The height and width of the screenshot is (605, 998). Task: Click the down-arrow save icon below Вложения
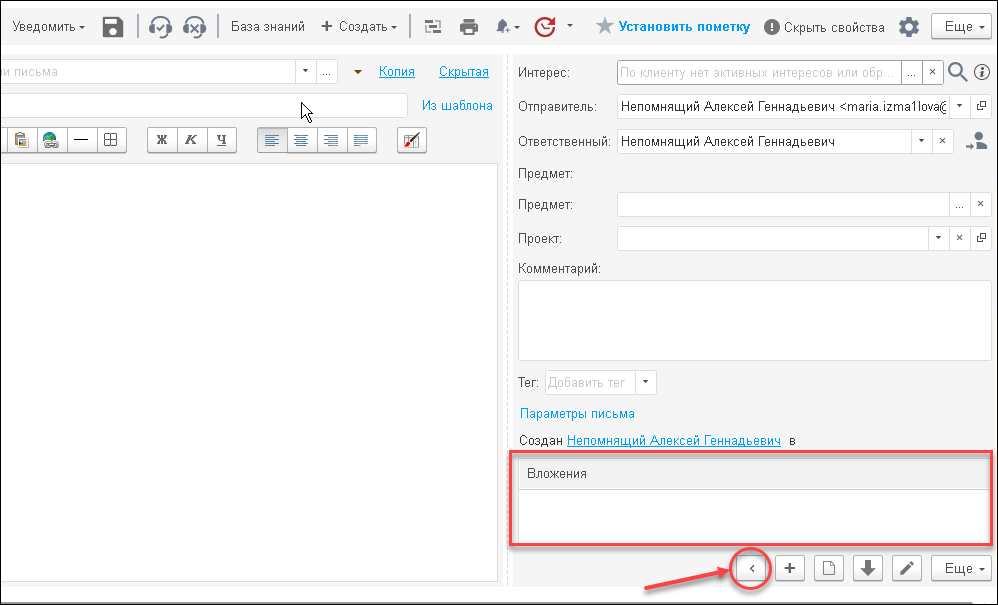pyautogui.click(x=867, y=568)
